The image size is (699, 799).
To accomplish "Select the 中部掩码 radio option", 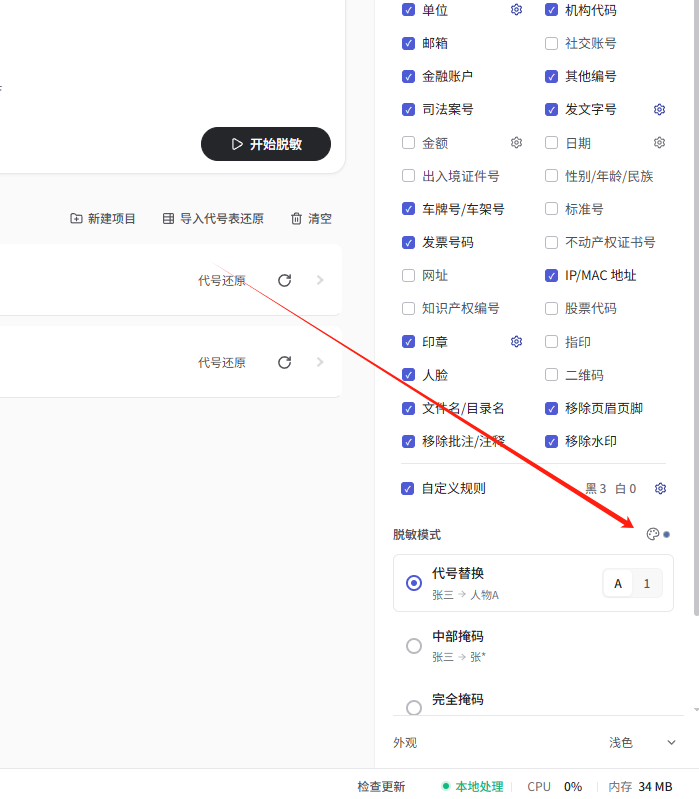I will (x=414, y=646).
